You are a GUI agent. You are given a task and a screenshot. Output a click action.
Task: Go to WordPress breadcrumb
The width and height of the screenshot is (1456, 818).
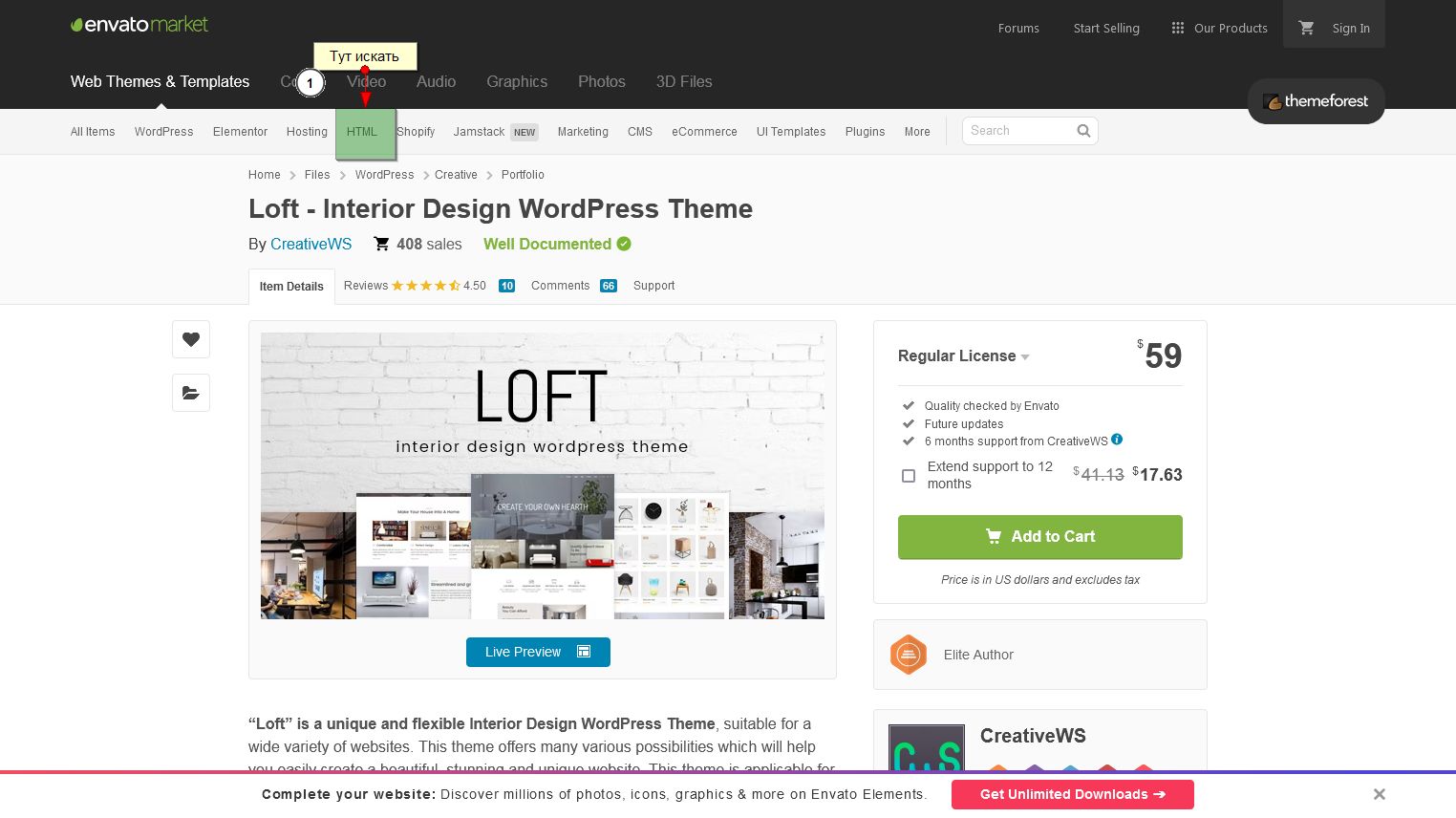click(x=384, y=175)
